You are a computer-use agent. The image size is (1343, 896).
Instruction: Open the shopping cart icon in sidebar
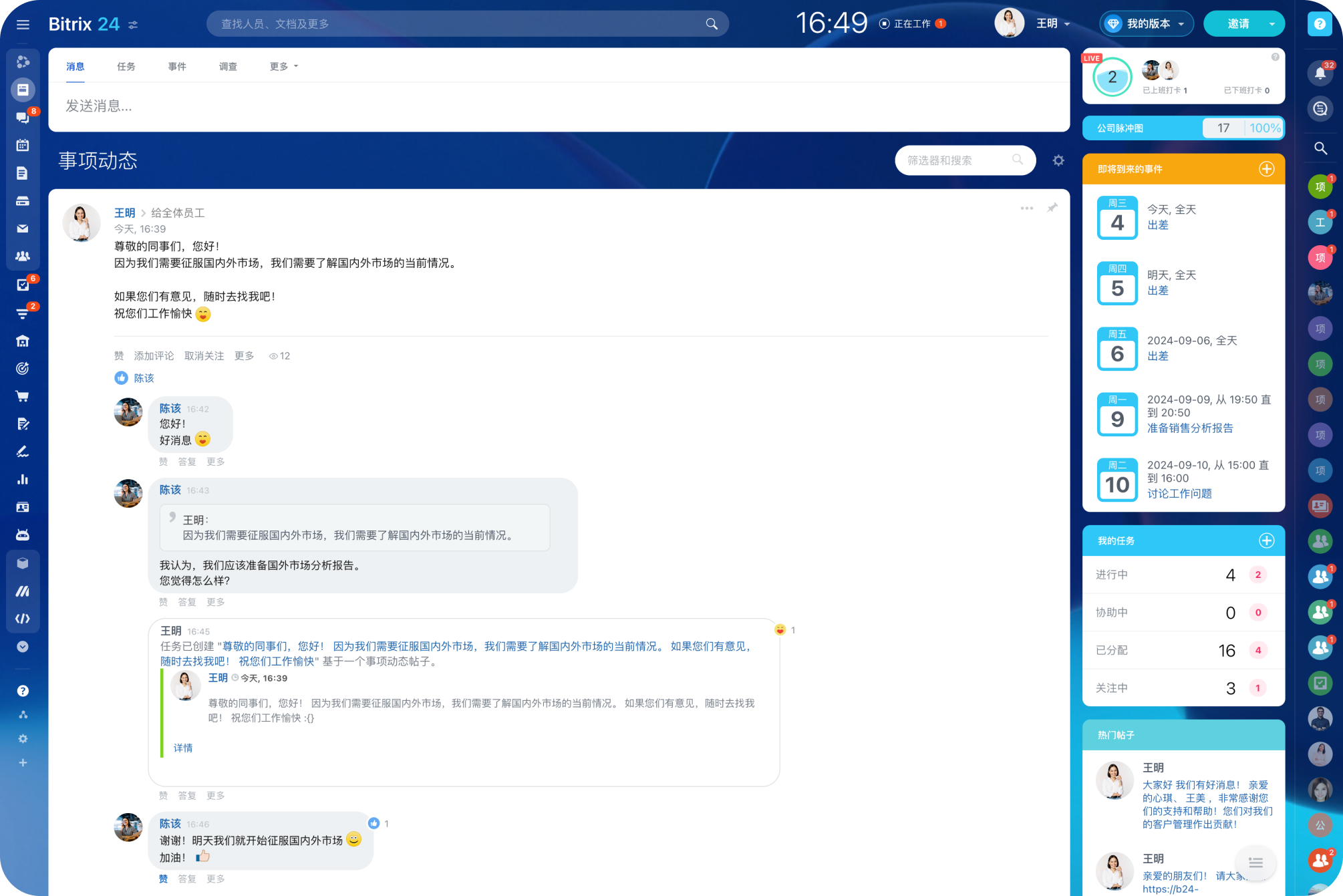tap(22, 396)
